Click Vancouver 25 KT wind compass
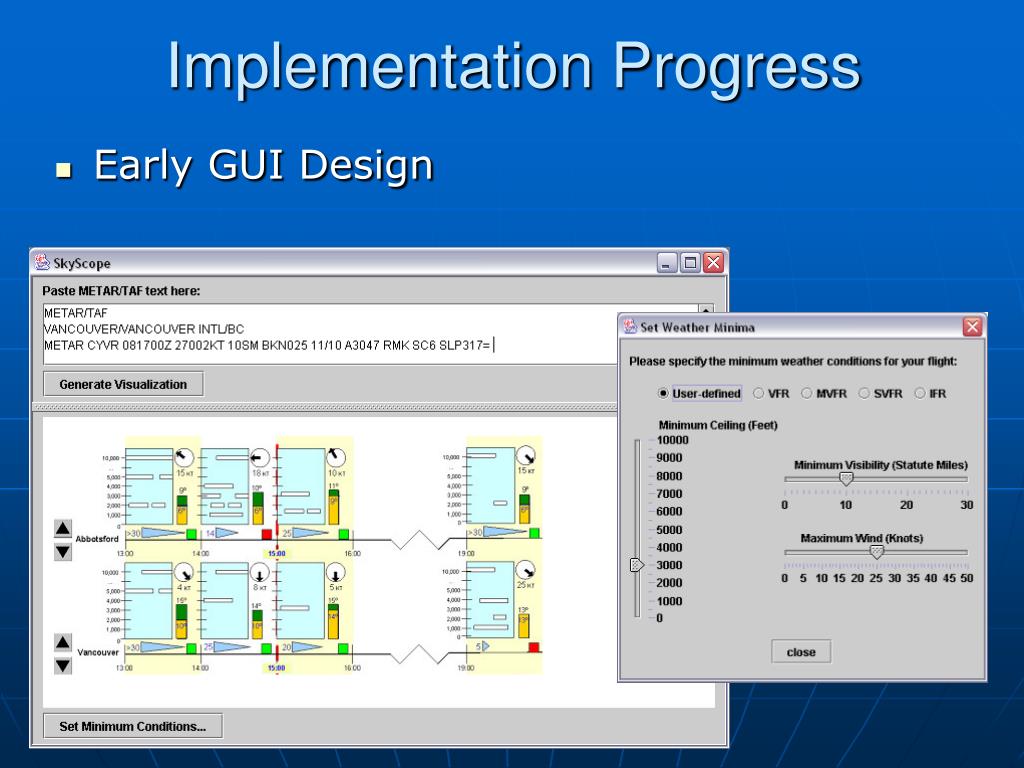Screen dimensions: 1024x768 pyautogui.click(x=526, y=570)
